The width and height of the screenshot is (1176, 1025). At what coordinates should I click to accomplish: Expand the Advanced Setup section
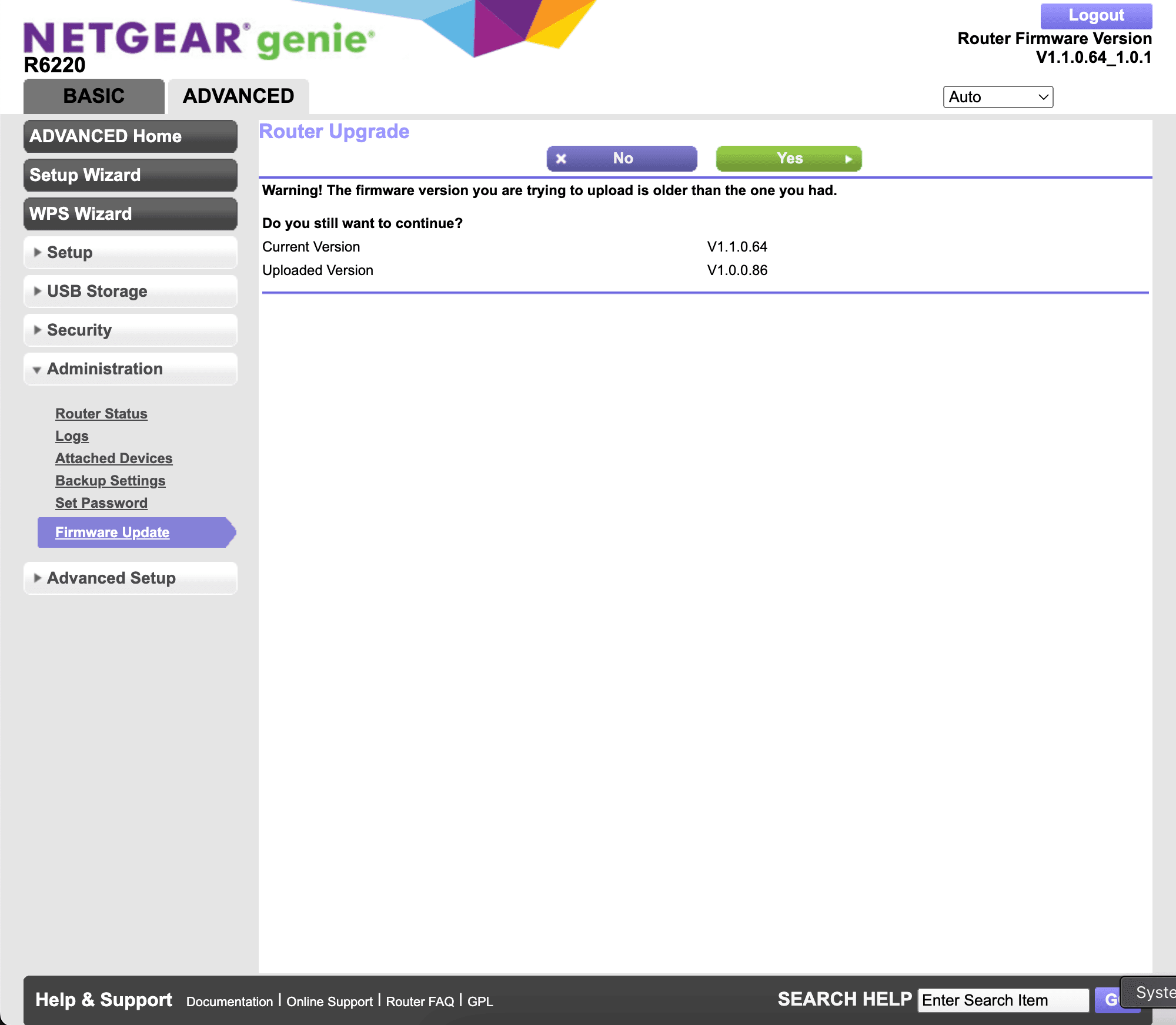[x=131, y=578]
